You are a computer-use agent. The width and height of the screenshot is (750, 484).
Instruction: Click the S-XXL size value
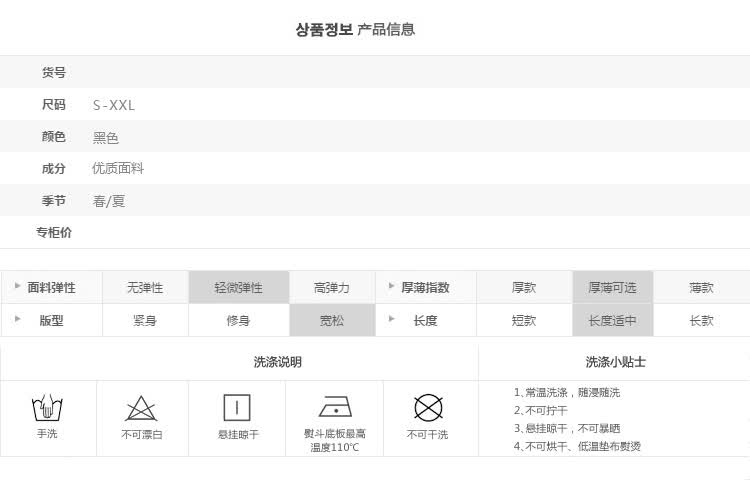(x=114, y=105)
